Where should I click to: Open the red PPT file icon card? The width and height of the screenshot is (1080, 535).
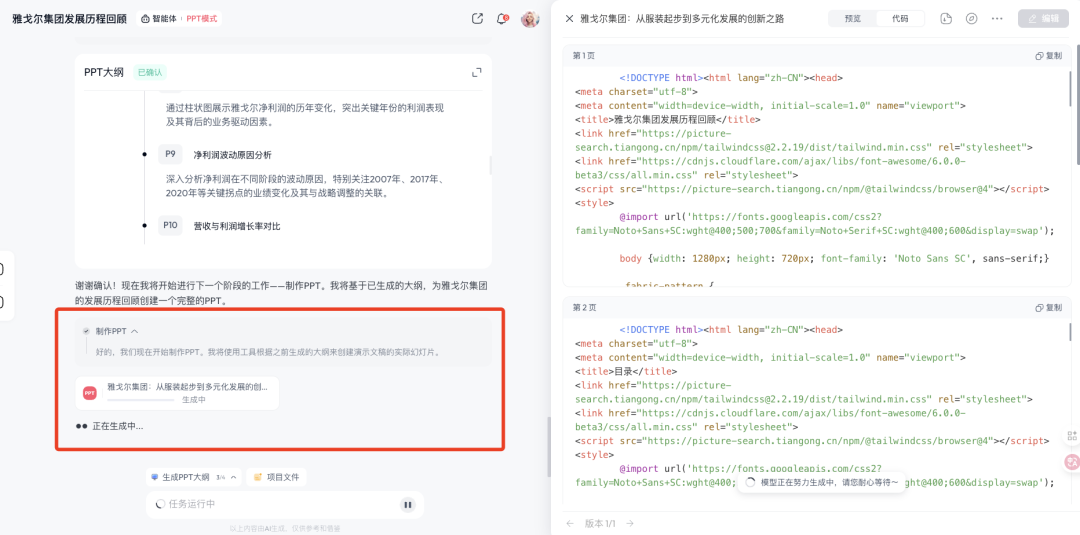[x=90, y=392]
